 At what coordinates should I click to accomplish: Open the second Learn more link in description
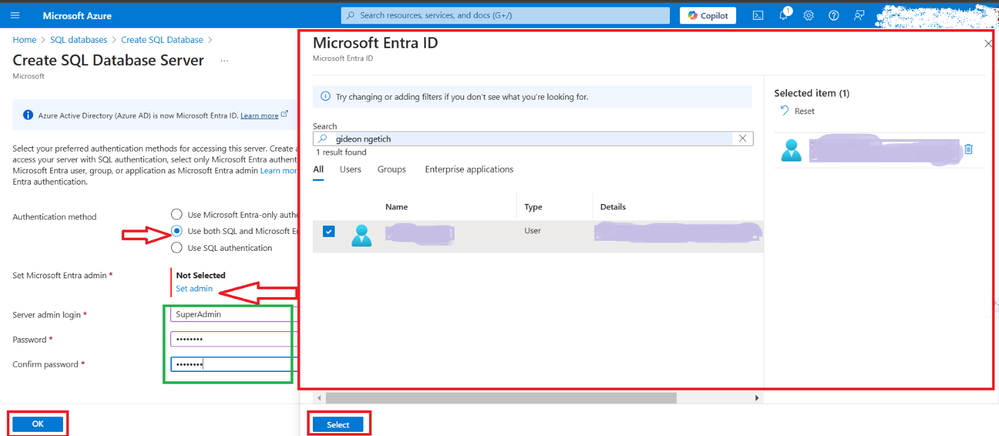click(278, 171)
